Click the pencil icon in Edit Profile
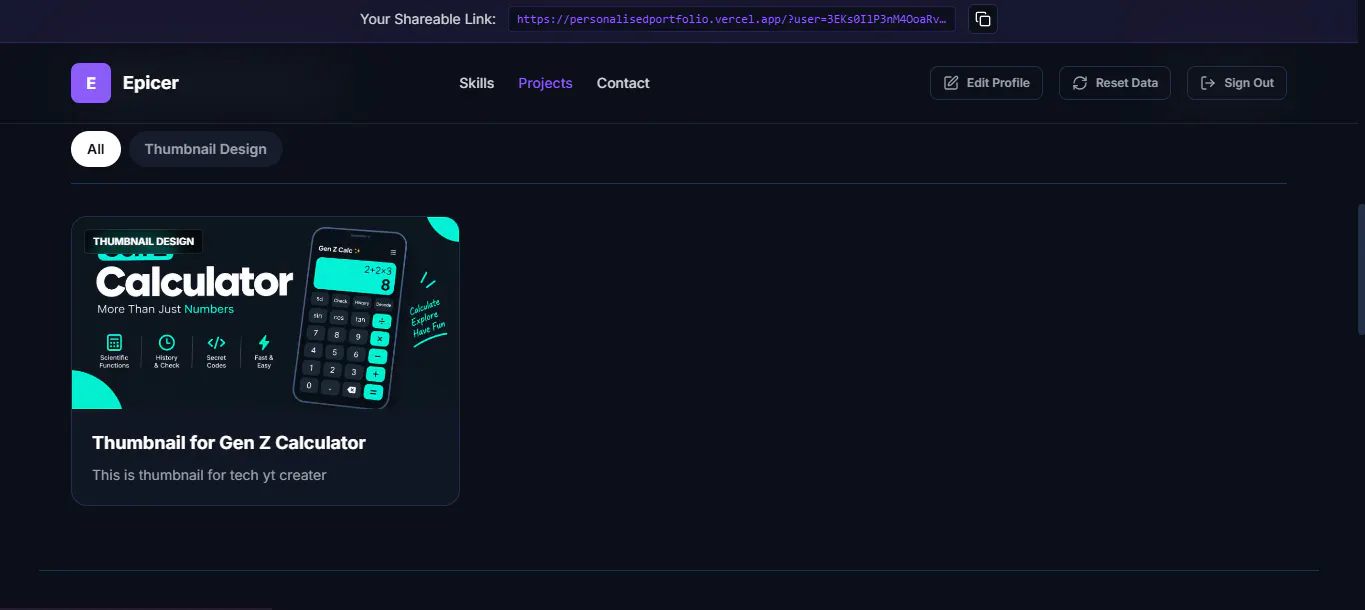This screenshot has width=1365, height=610. (x=951, y=83)
